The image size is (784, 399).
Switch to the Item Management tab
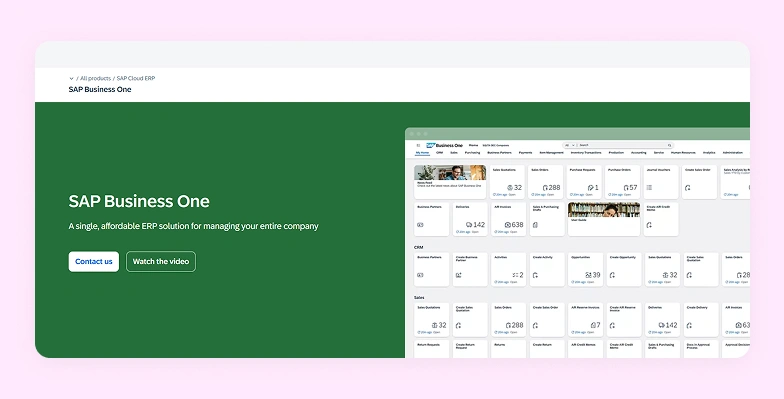(x=552, y=153)
